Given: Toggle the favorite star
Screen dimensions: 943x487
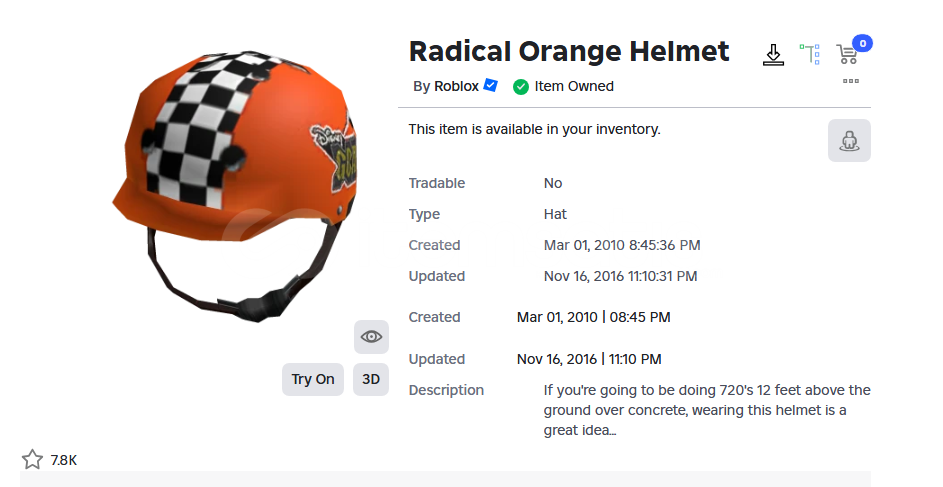Looking at the screenshot, I should click(32, 460).
